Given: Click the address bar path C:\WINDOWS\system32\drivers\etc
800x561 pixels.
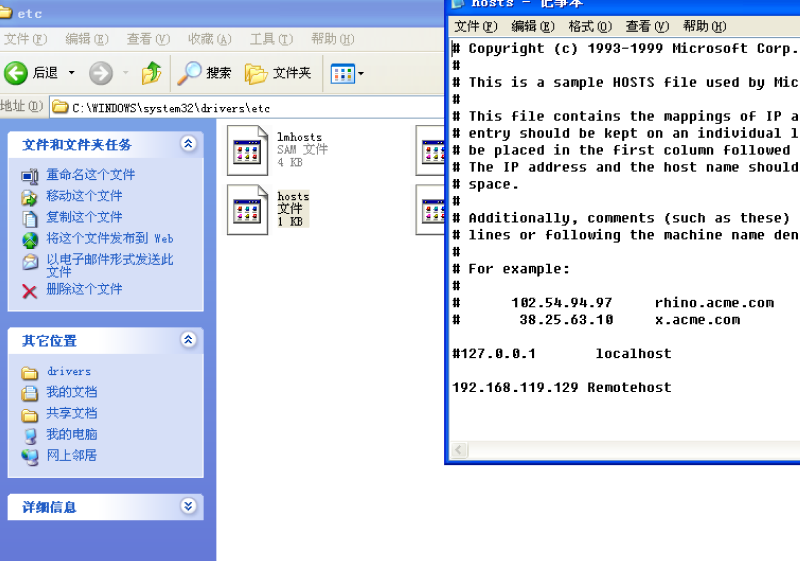Looking at the screenshot, I should click(171, 108).
